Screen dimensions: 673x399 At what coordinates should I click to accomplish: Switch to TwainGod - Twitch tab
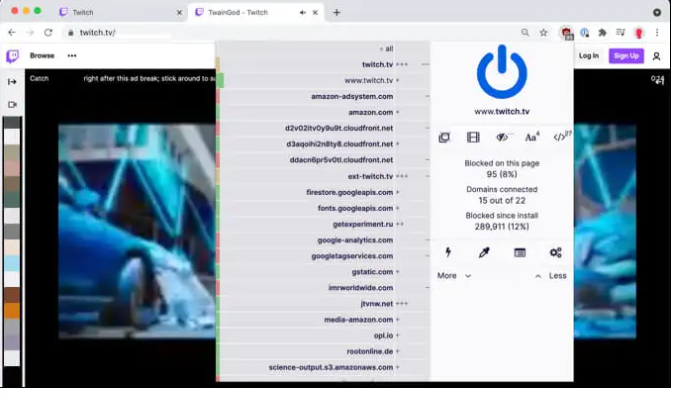point(256,12)
